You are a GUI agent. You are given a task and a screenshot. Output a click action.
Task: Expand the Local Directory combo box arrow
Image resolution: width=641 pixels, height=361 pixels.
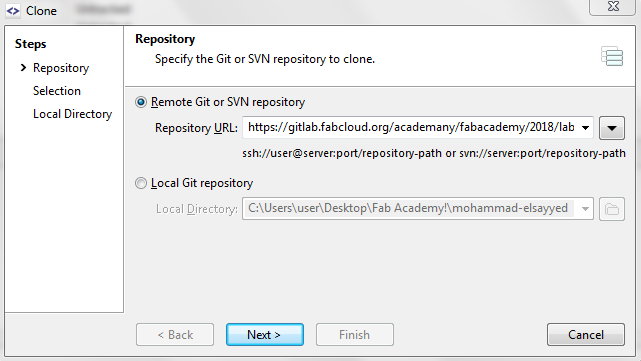[x=585, y=209]
